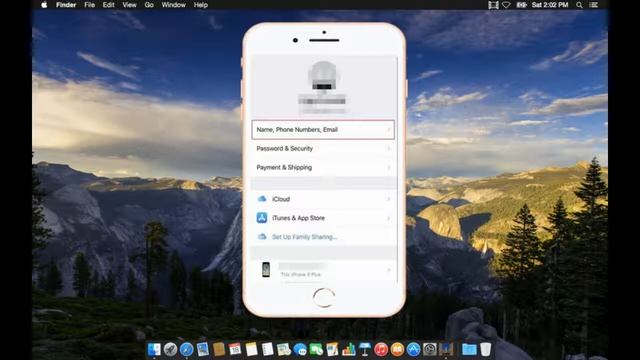Tap iTunes & App Store row icon

262,218
